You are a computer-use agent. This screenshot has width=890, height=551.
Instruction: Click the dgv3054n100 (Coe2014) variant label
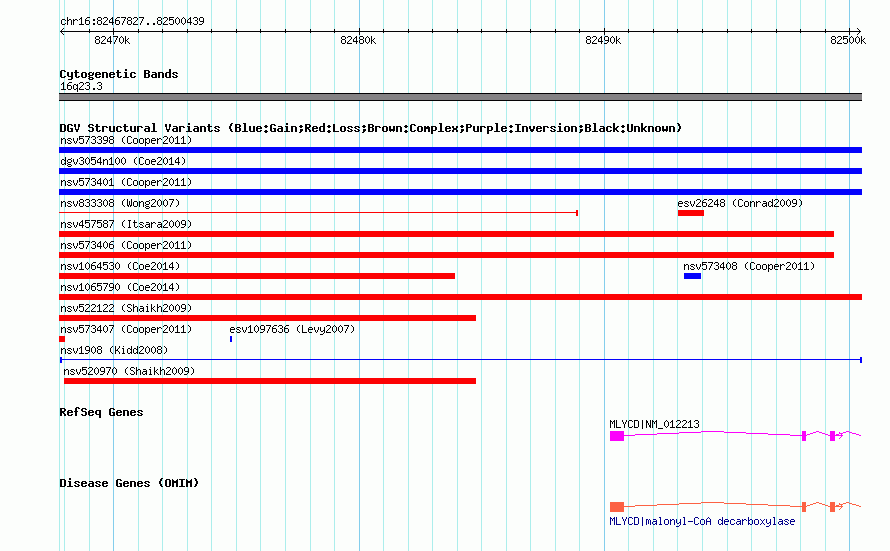coord(123,161)
